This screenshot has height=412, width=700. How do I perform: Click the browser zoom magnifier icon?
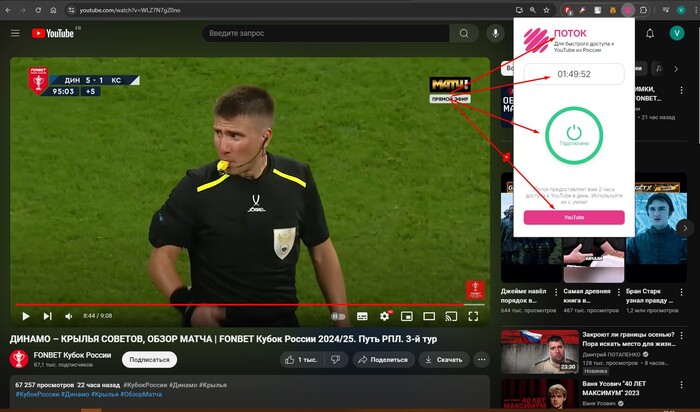[533, 10]
